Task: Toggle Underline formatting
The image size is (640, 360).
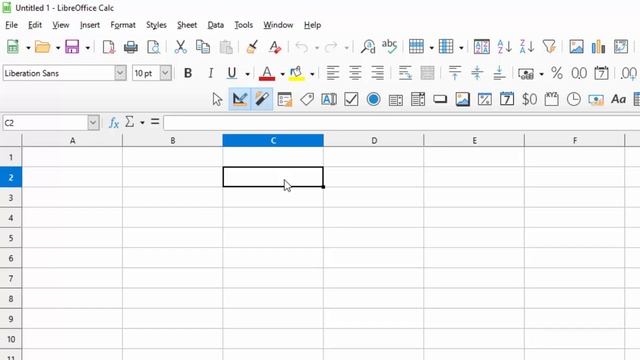Action: (232, 73)
